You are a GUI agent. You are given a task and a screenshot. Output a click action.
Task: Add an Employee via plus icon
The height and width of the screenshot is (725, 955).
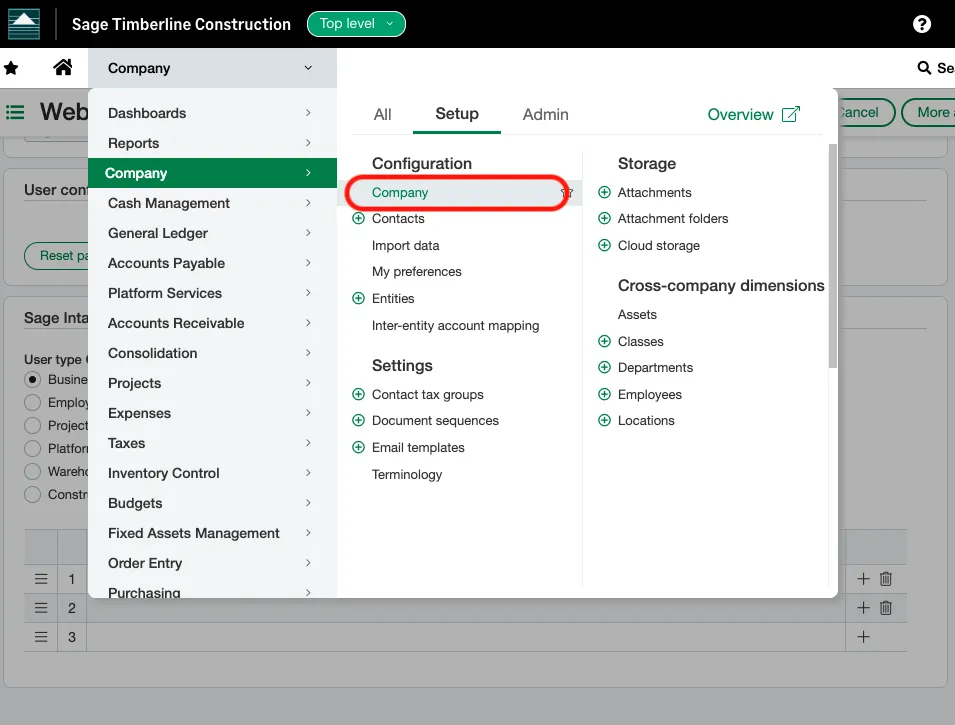click(x=604, y=394)
